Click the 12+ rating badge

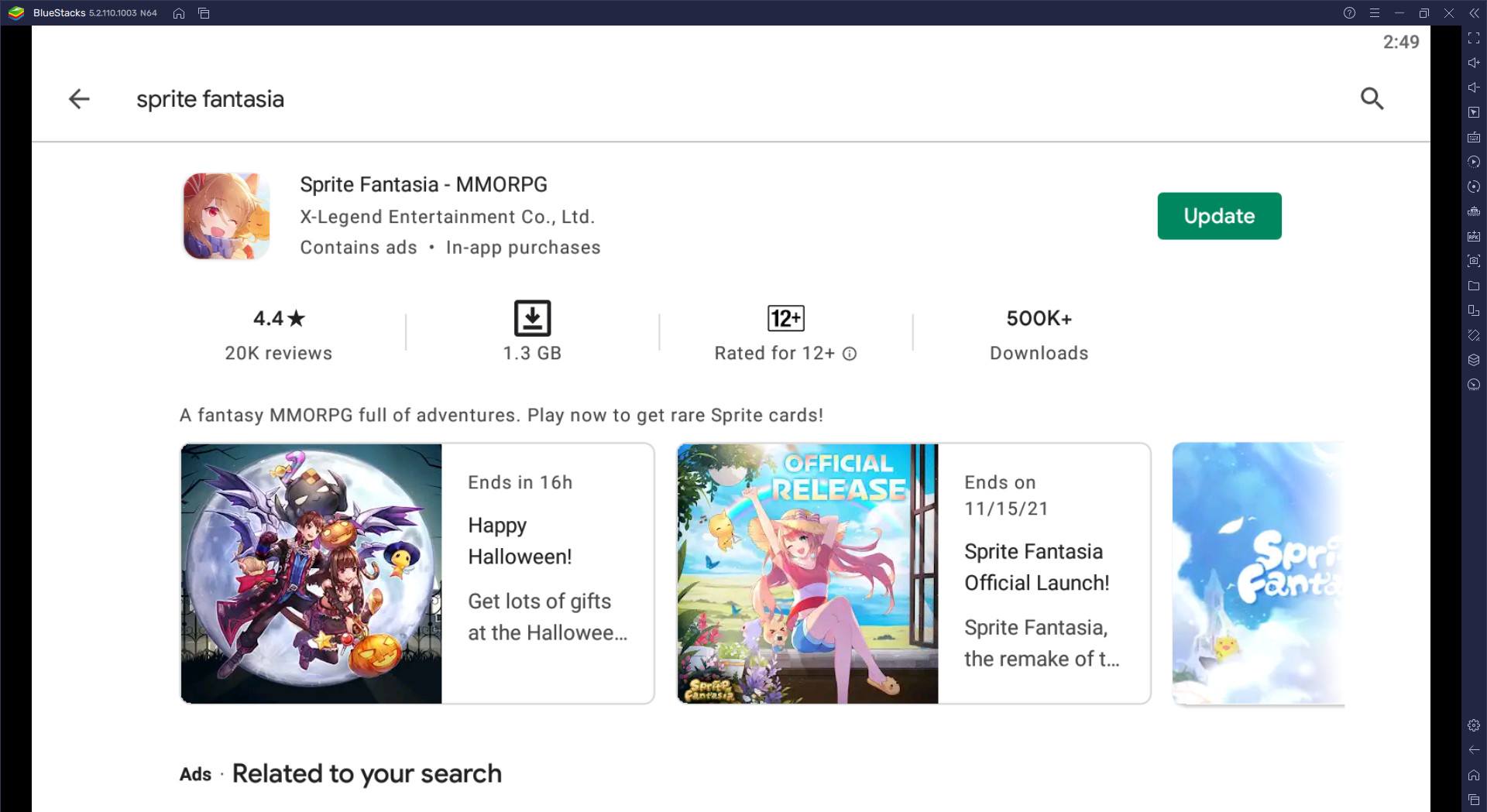[785, 318]
